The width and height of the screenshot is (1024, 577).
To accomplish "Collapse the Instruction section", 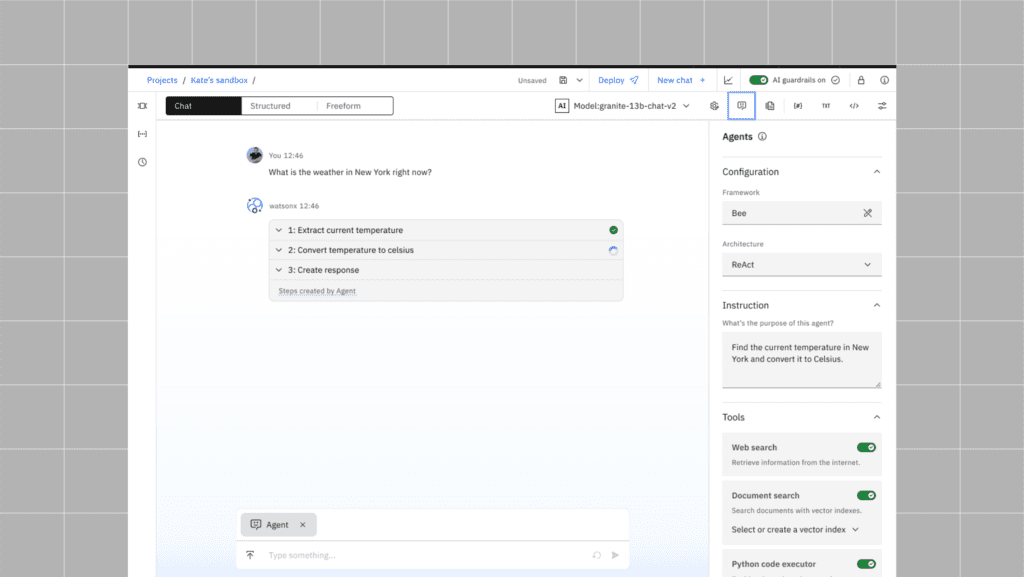I will [x=877, y=305].
